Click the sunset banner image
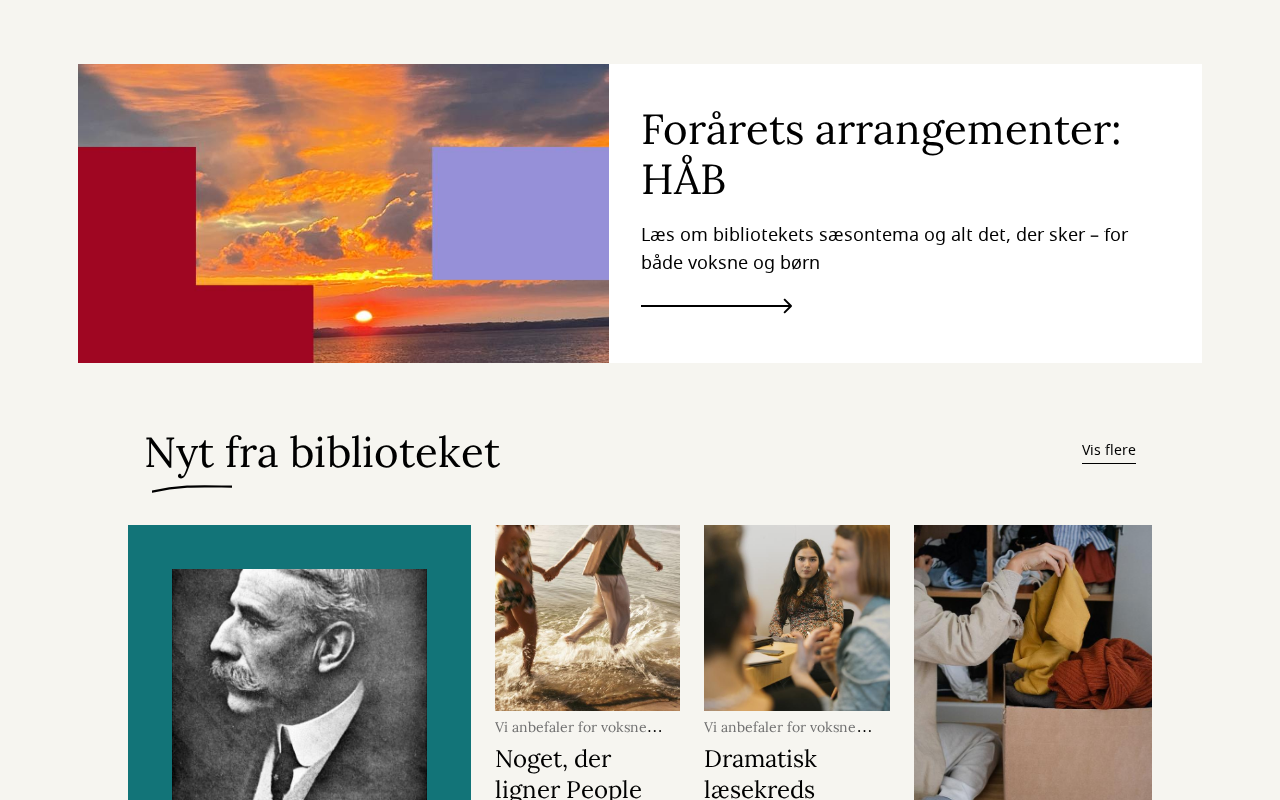The image size is (1280, 800). 343,213
